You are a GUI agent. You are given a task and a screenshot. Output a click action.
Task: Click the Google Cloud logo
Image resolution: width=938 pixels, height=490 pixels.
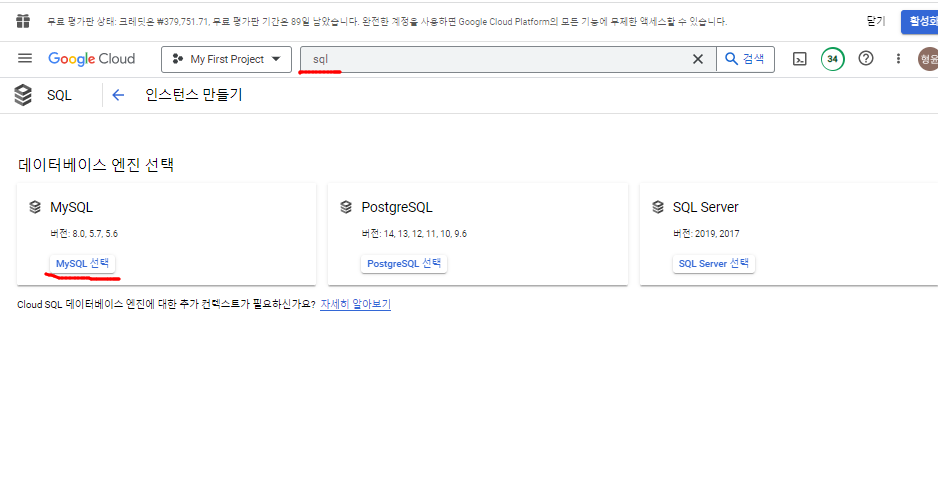92,59
